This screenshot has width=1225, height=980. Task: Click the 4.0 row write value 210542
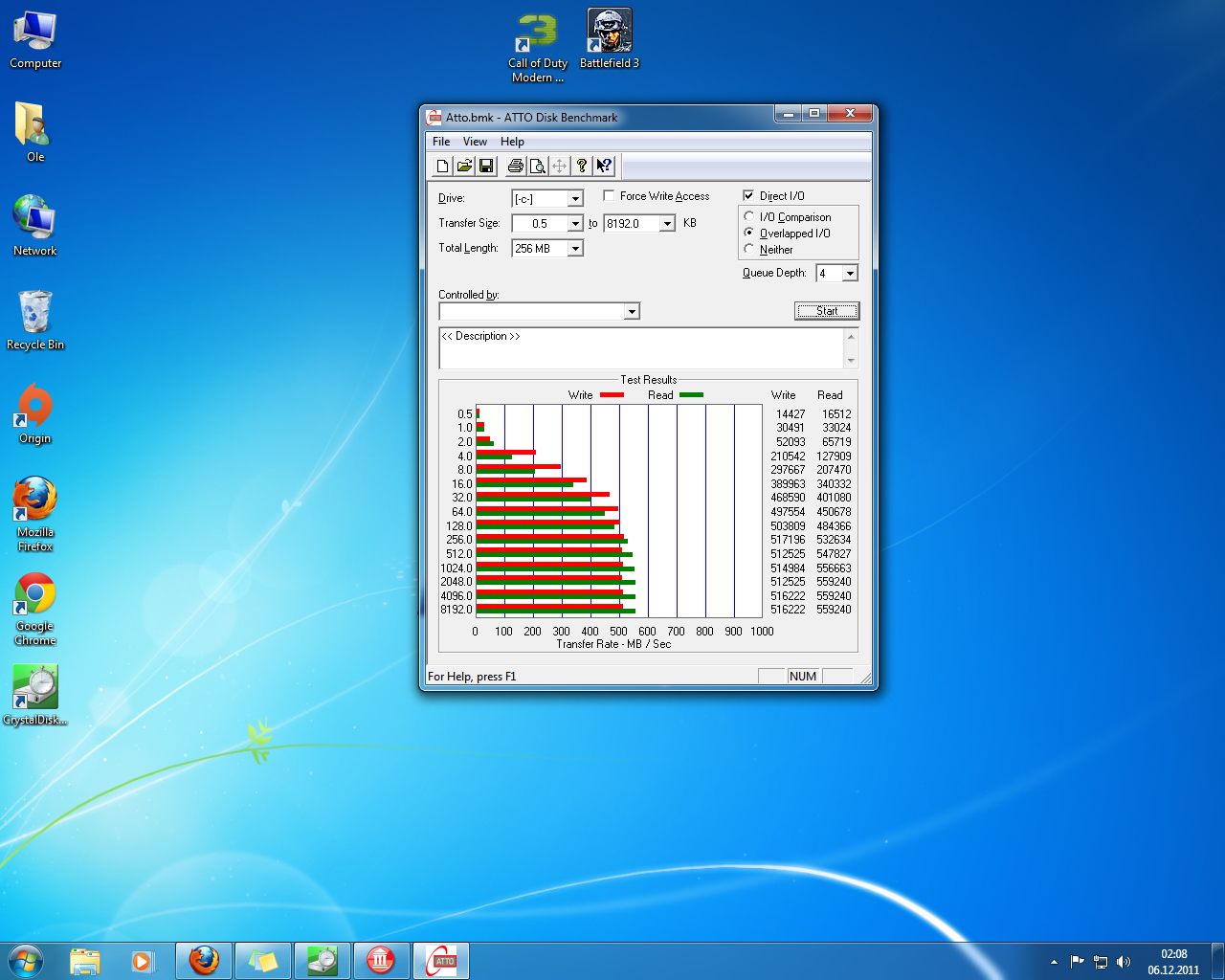(788, 457)
